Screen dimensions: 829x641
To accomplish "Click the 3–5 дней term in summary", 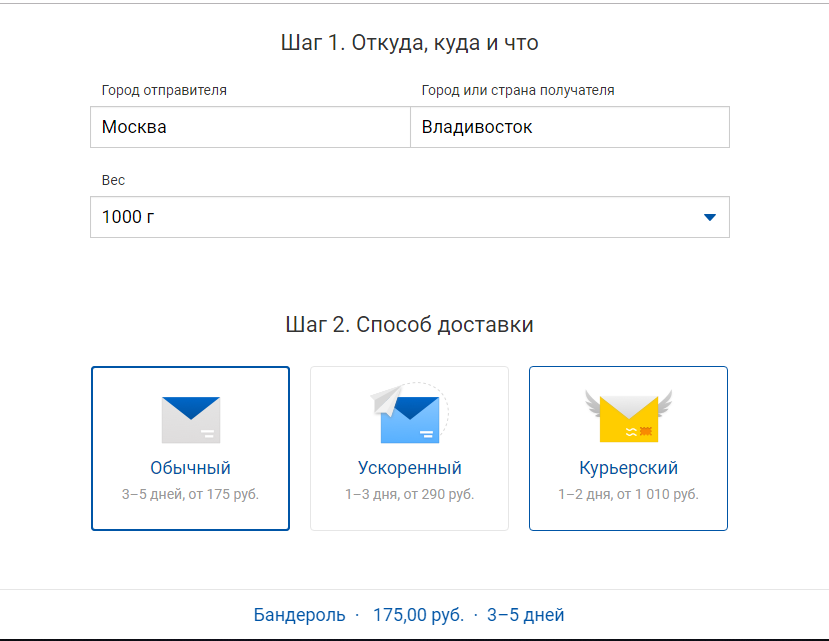I will (x=526, y=615).
